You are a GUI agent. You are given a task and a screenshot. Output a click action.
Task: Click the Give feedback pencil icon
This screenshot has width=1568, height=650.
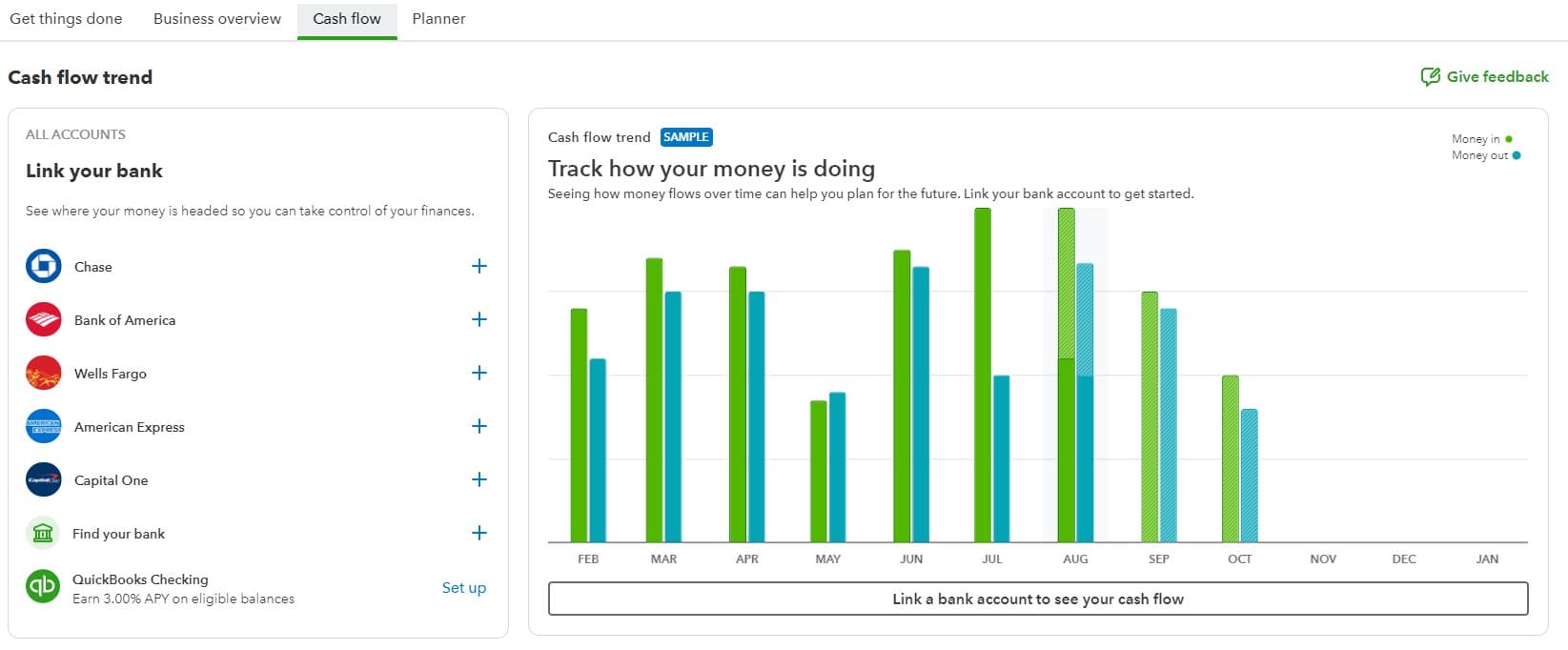click(1430, 77)
